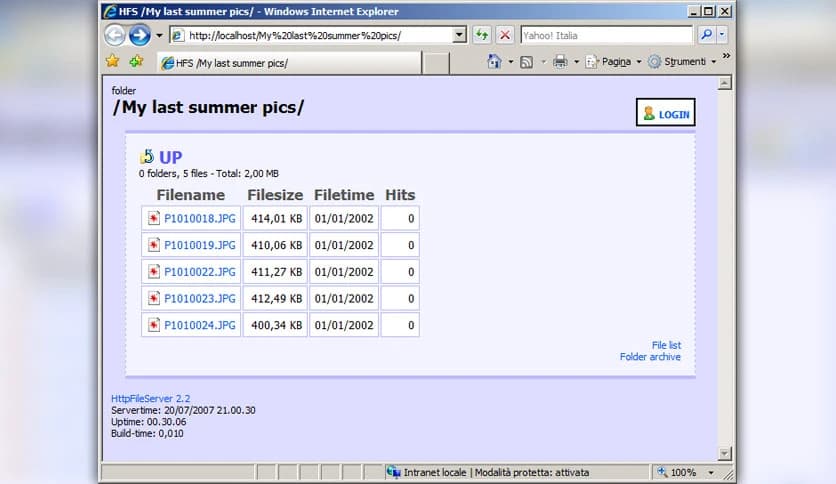Click the Folder archive link
This screenshot has width=836, height=484.
[x=650, y=357]
